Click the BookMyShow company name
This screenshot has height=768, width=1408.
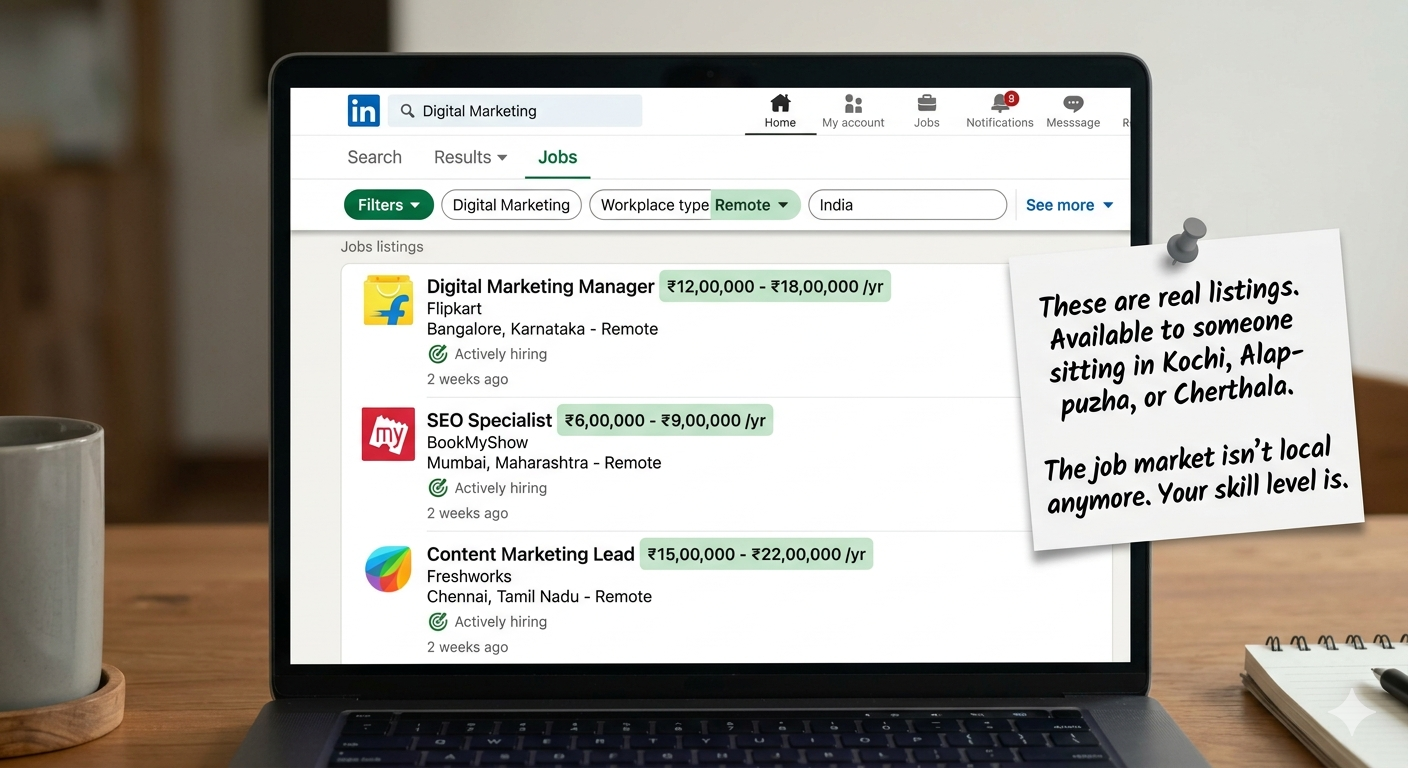477,442
